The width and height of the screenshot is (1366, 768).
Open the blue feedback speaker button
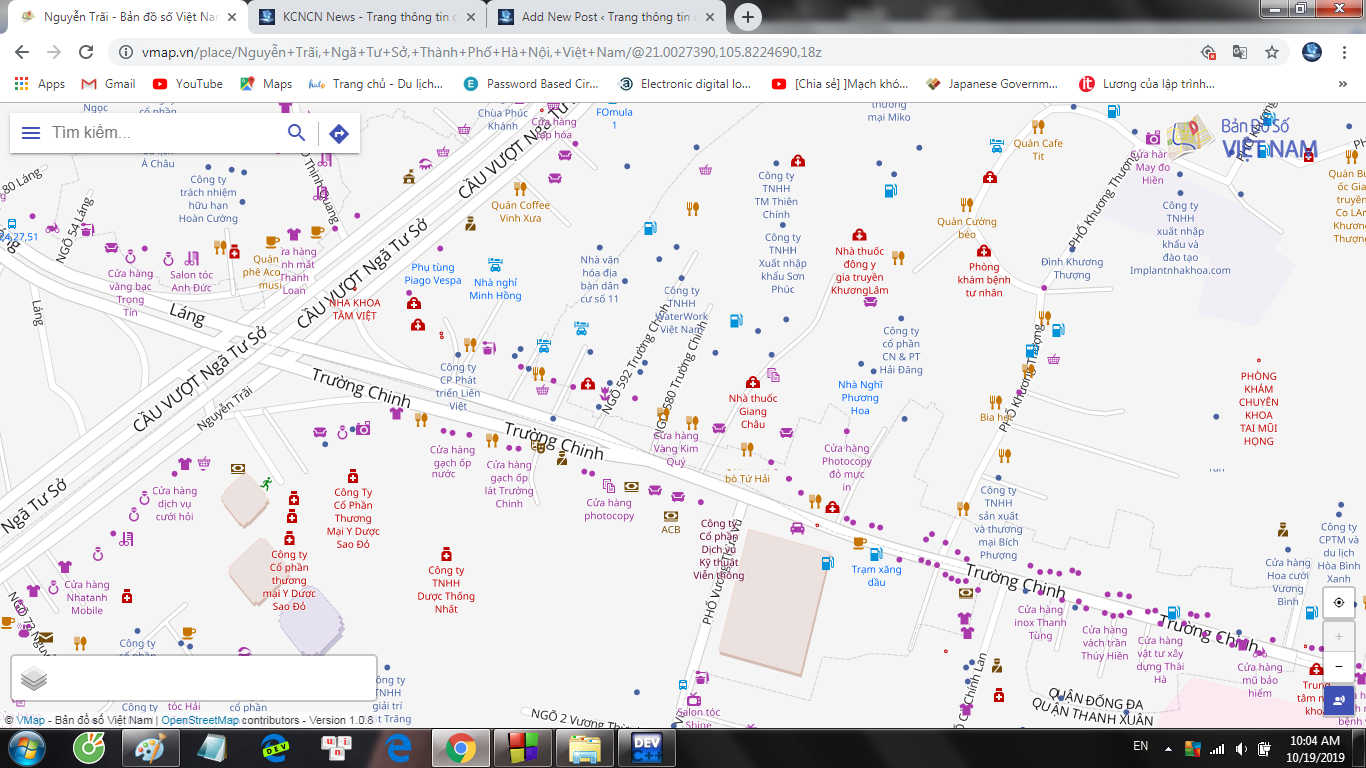(x=1339, y=701)
